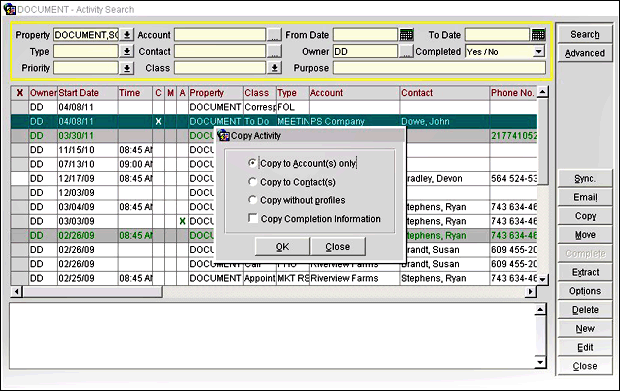Image resolution: width=620 pixels, height=391 pixels.
Task: Sort by the Owner column header
Action: pyautogui.click(x=43, y=93)
